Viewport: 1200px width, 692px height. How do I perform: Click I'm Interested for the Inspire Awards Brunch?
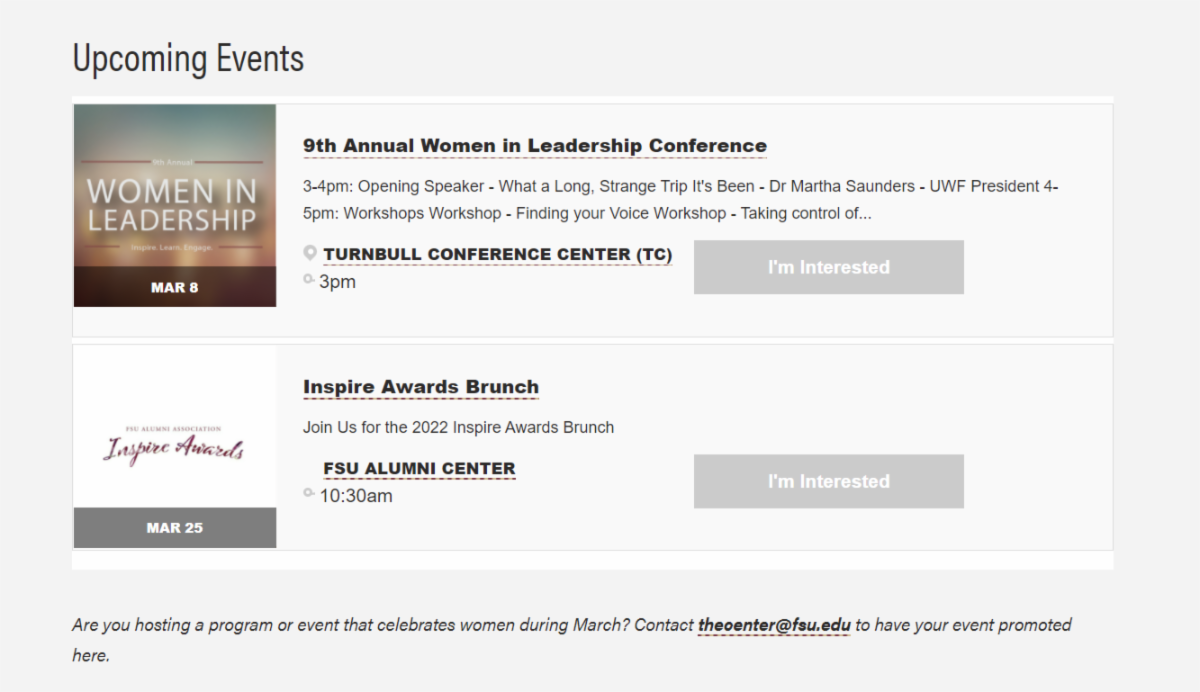pos(829,481)
